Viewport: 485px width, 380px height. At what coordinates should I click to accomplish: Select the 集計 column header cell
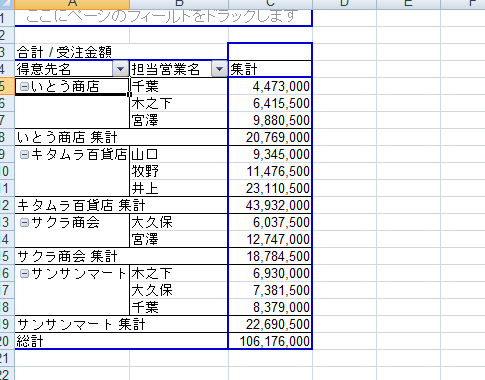[270, 69]
